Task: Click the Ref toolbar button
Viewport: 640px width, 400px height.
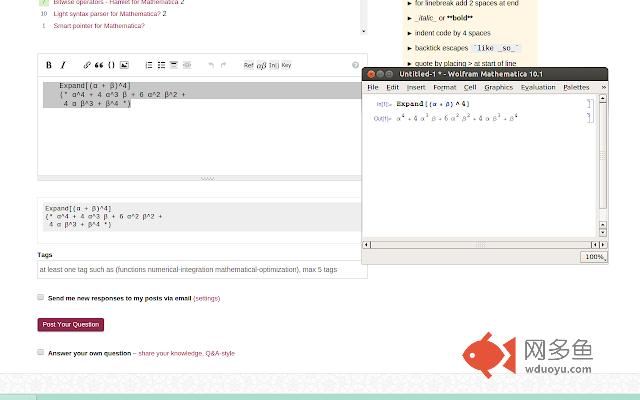Action: (x=248, y=65)
